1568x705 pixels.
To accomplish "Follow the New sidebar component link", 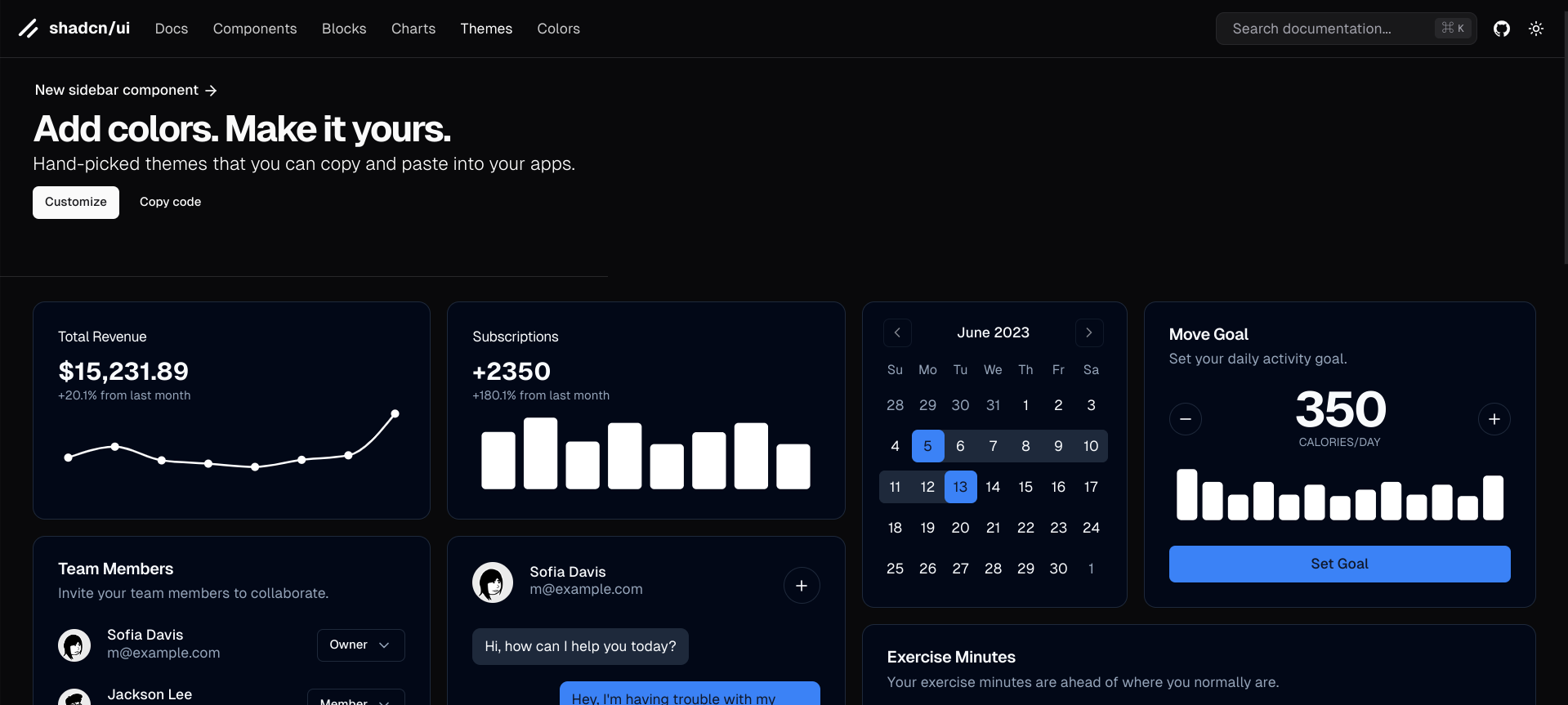I will (x=126, y=90).
